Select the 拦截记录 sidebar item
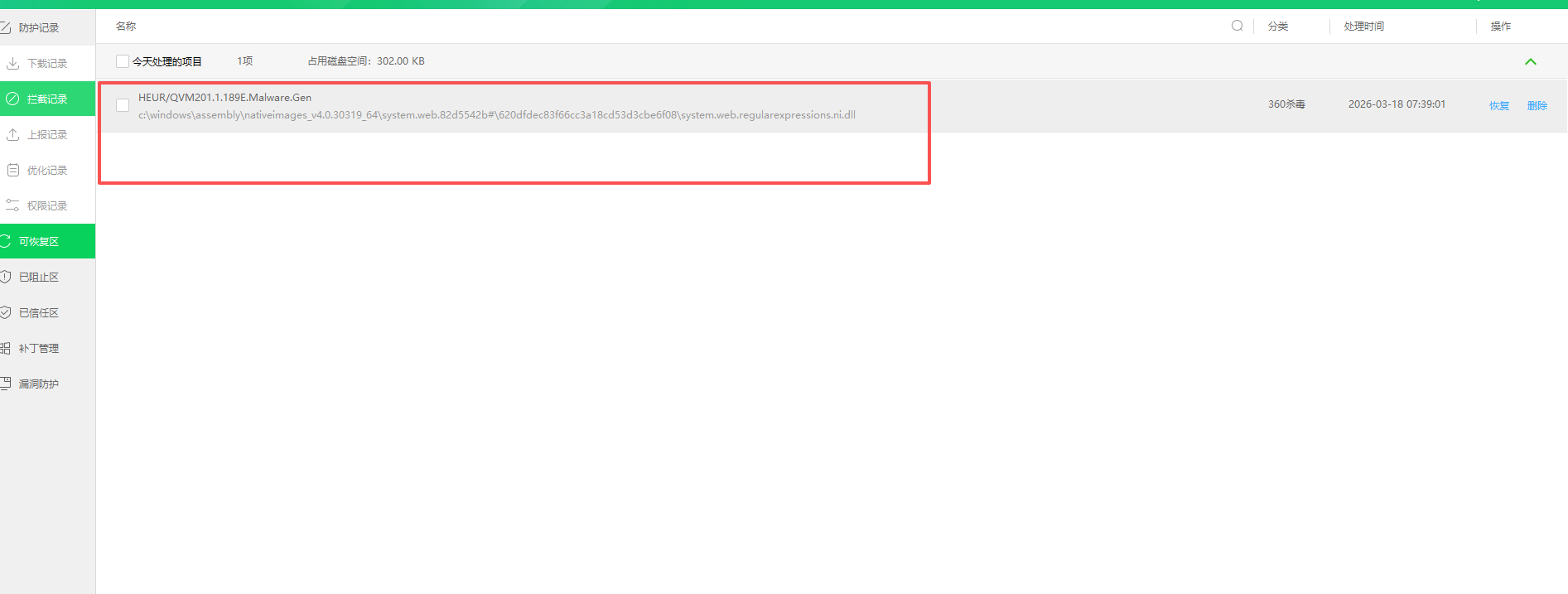The width and height of the screenshot is (1568, 594). click(x=47, y=99)
